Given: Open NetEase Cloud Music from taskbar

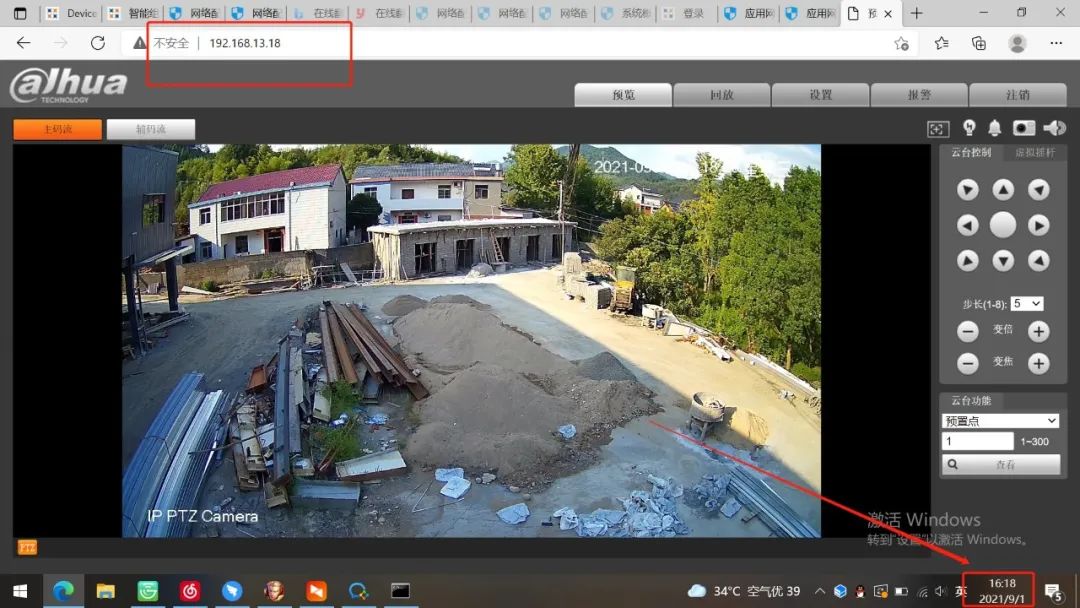Looking at the screenshot, I should click(x=189, y=591).
